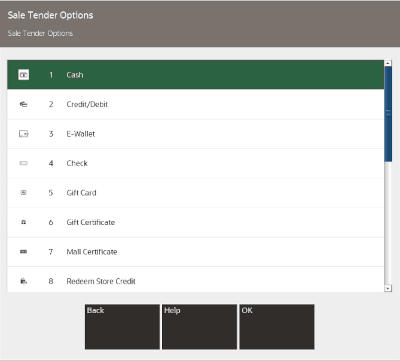Click the Cash tender icon
Screen dimensions: 400x361
pyautogui.click(x=23, y=75)
